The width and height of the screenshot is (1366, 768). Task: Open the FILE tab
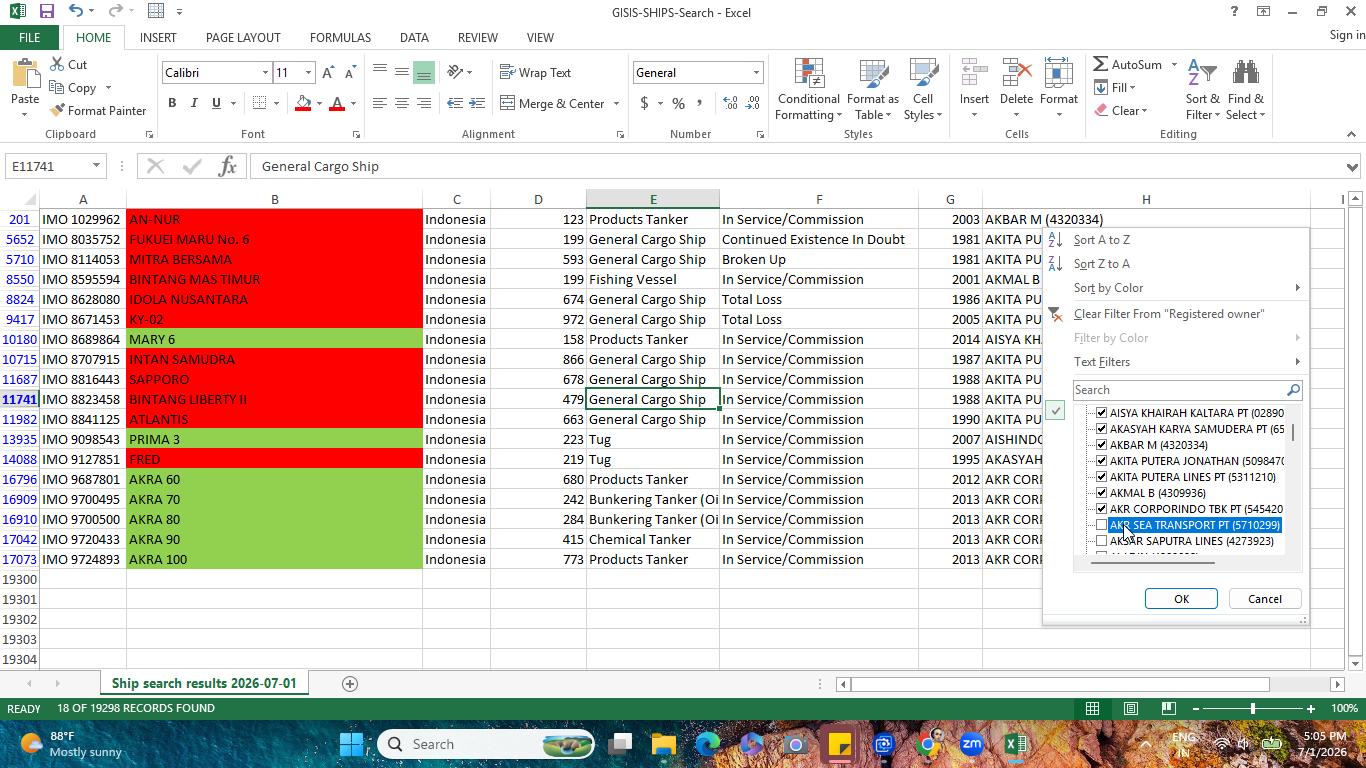coord(29,37)
